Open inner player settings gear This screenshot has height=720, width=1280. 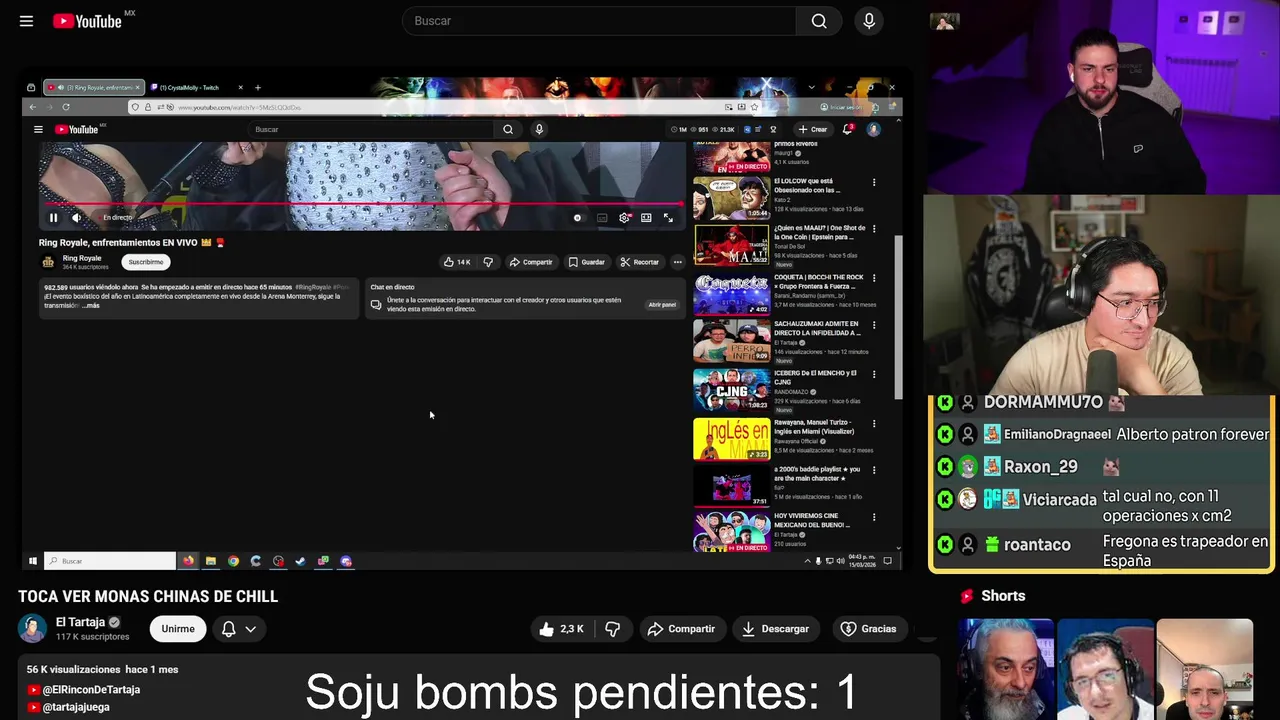(x=624, y=217)
